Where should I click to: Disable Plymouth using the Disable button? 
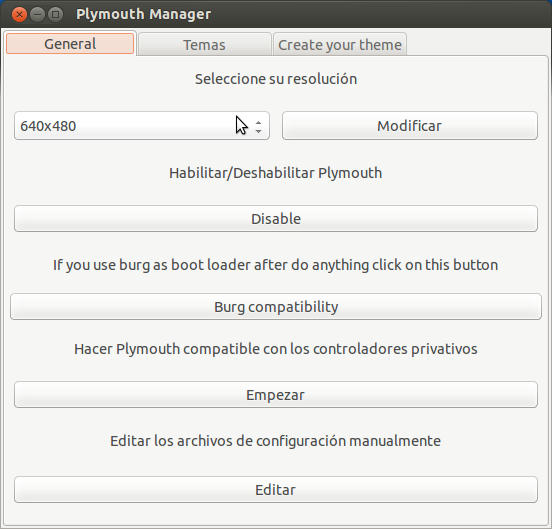(276, 219)
